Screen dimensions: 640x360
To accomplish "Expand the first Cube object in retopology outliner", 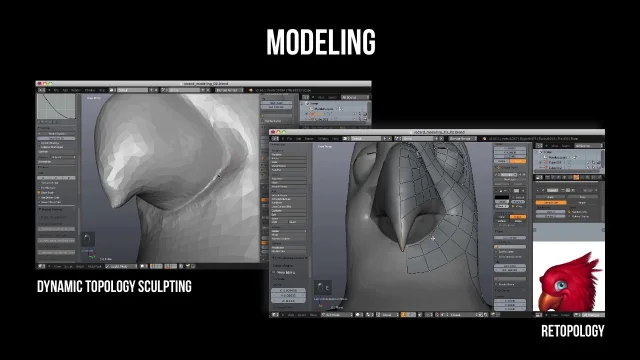I will point(541,162).
